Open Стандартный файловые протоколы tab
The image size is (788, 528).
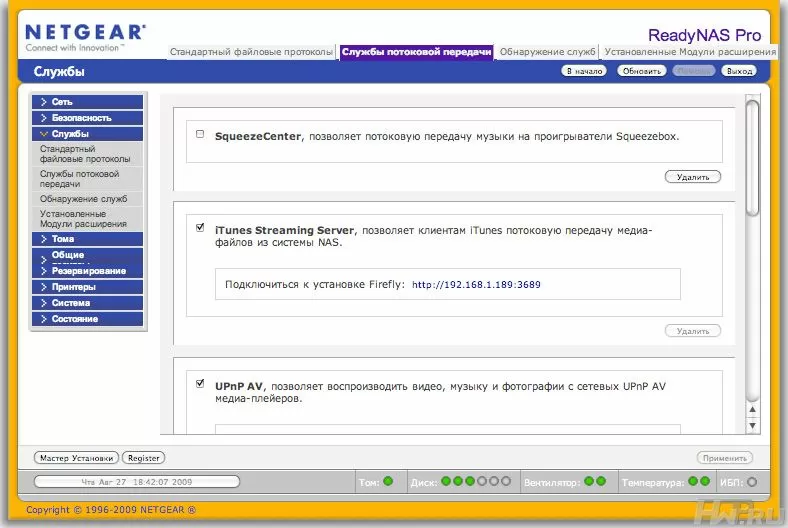click(x=251, y=52)
